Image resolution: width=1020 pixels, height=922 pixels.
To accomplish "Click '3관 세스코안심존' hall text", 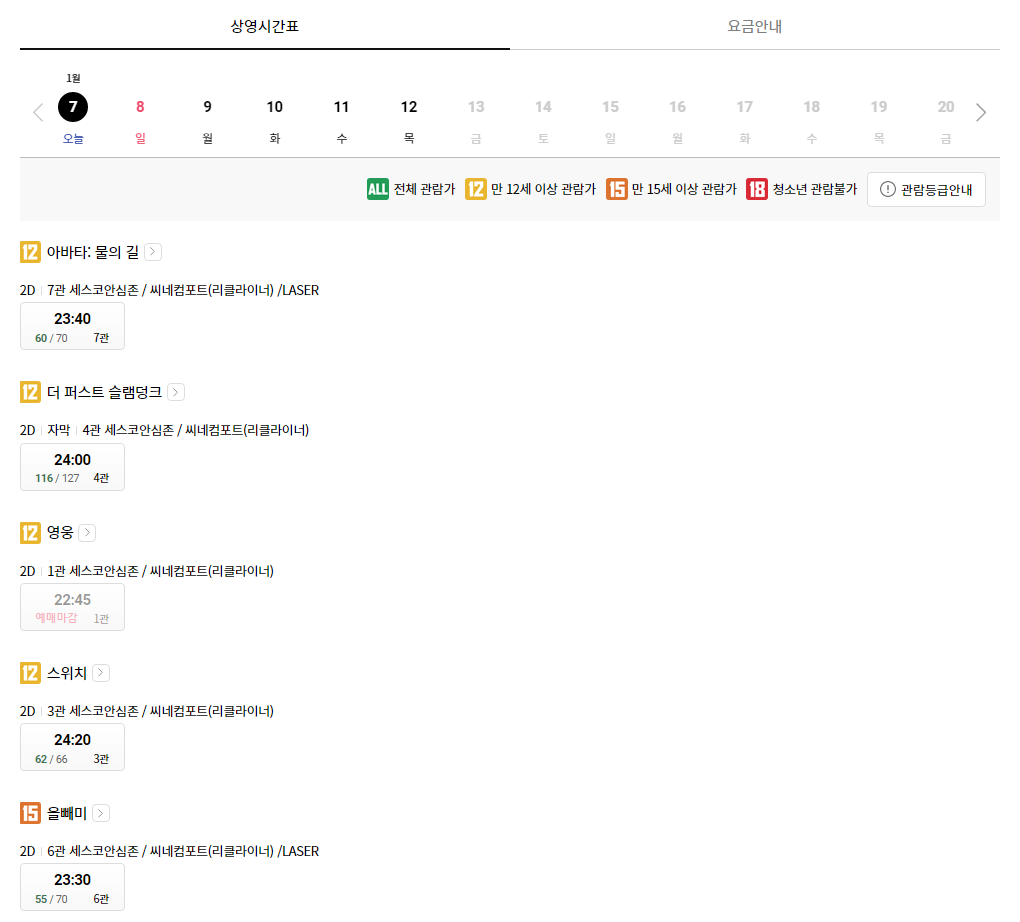I will [x=160, y=711].
